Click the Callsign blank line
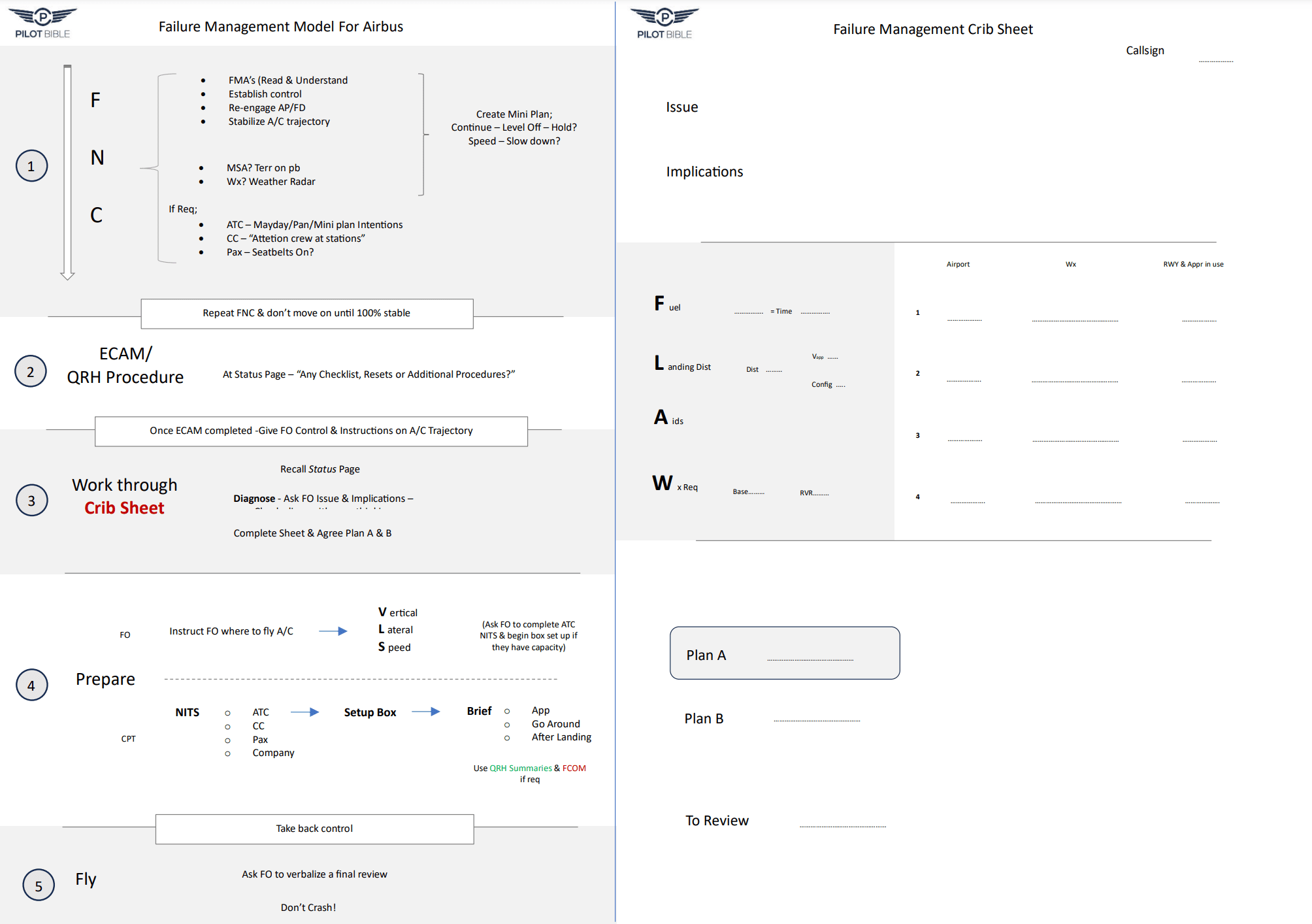Screen dimensions: 1312x924 [x=1216, y=61]
